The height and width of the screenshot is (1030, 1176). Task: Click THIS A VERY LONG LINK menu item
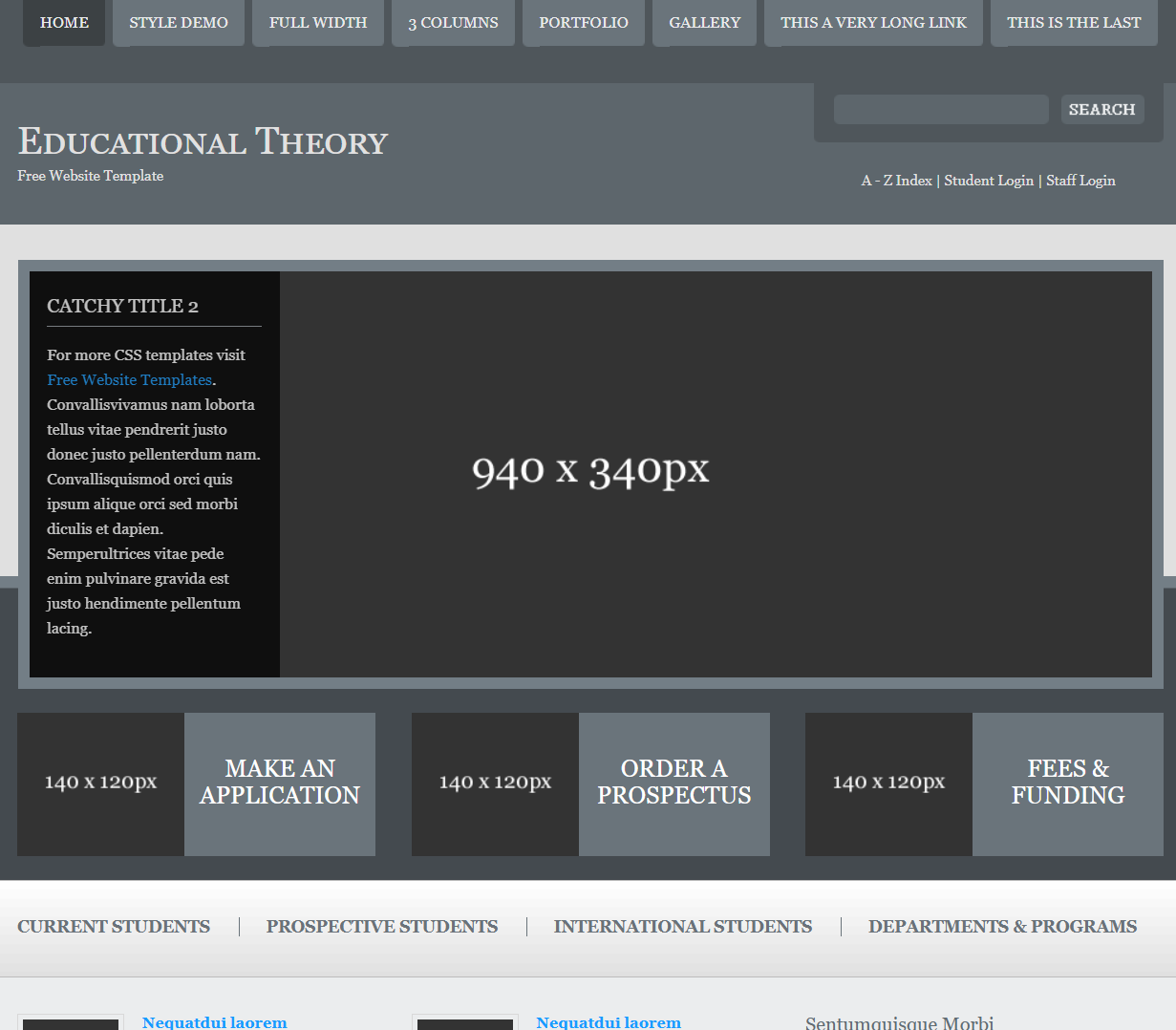(872, 22)
